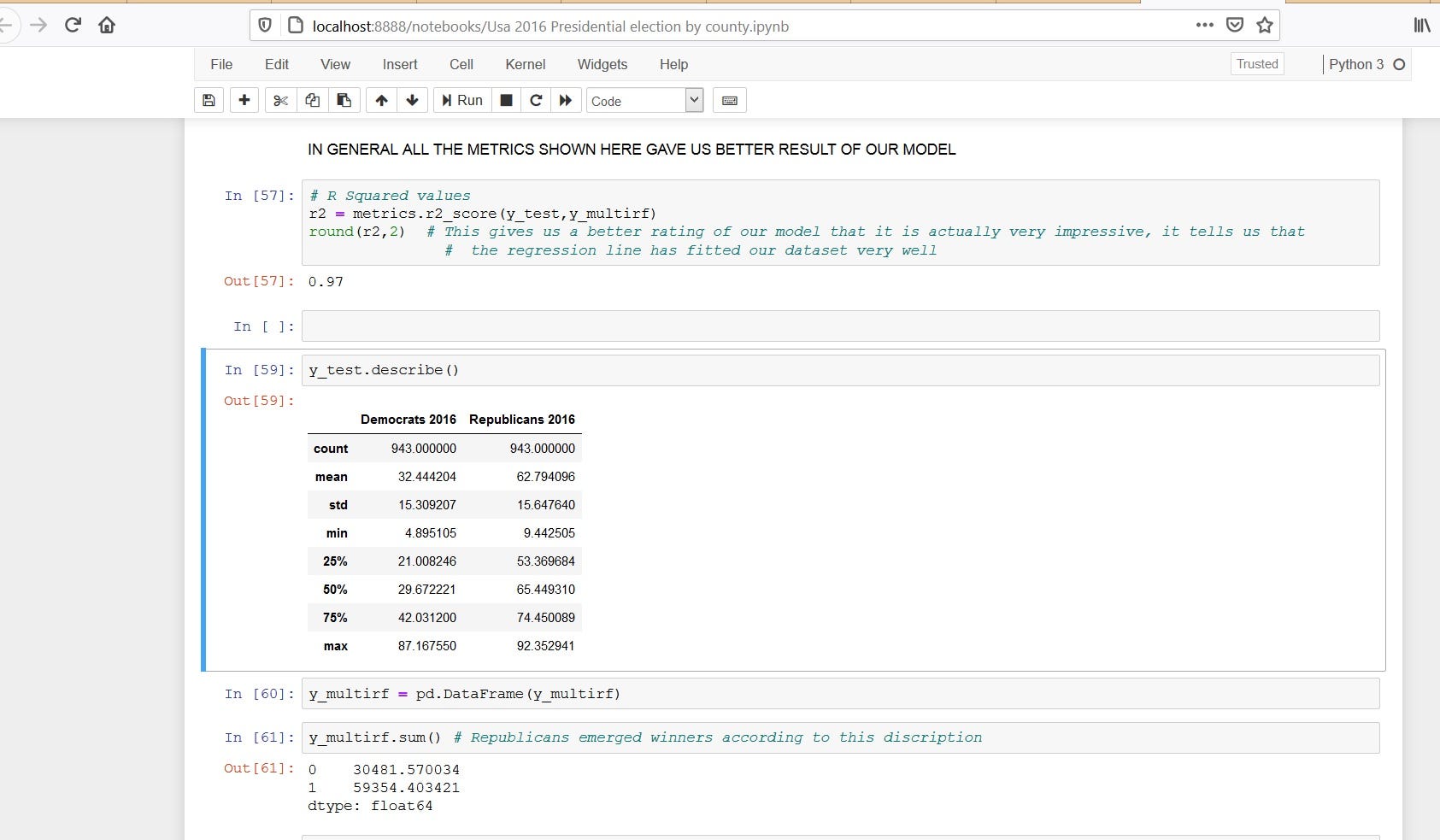This screenshot has width=1440, height=840.
Task: Restart the kernel icon
Action: pyautogui.click(x=536, y=100)
